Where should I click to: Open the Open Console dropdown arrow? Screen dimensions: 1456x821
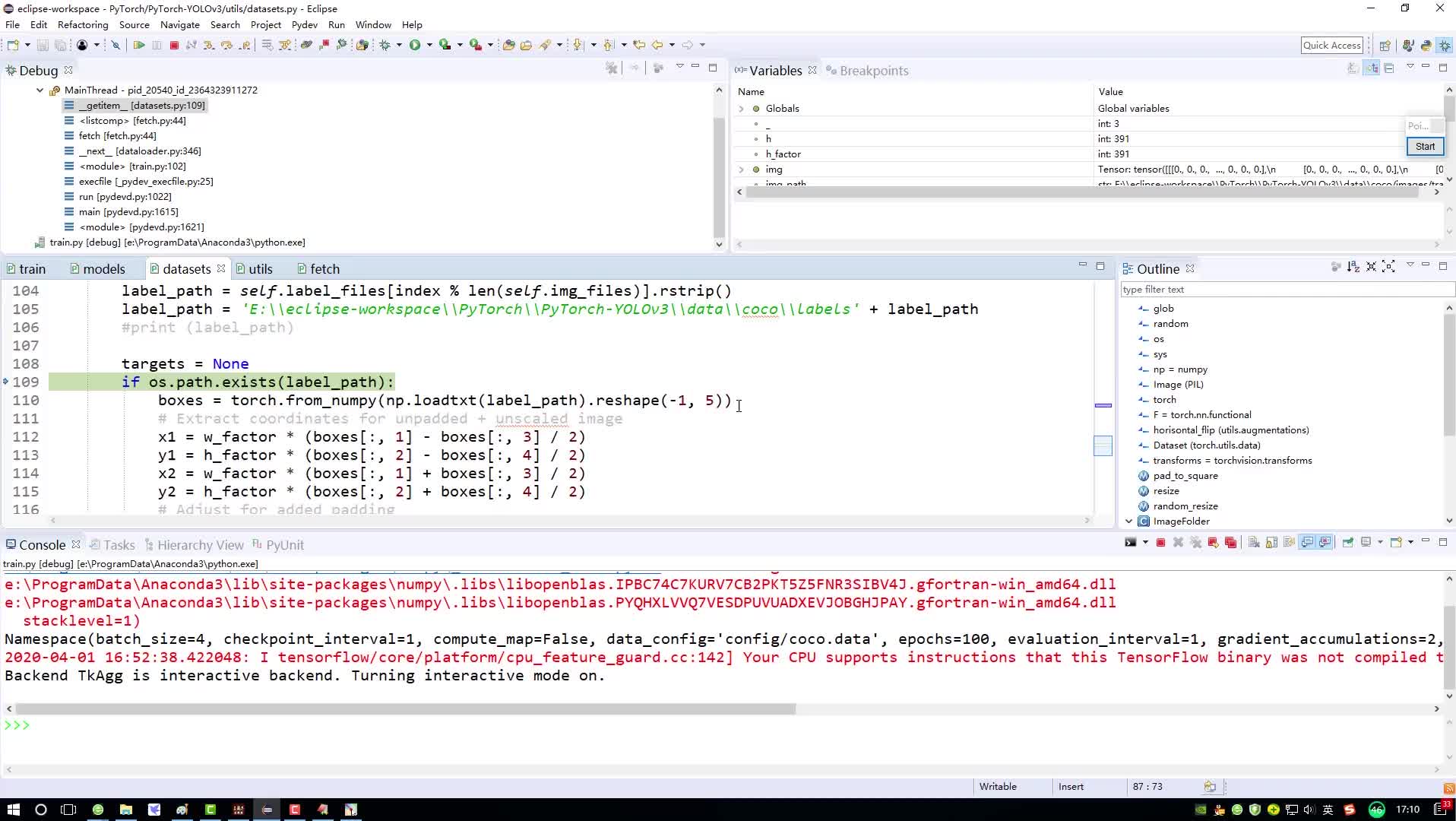(1410, 543)
